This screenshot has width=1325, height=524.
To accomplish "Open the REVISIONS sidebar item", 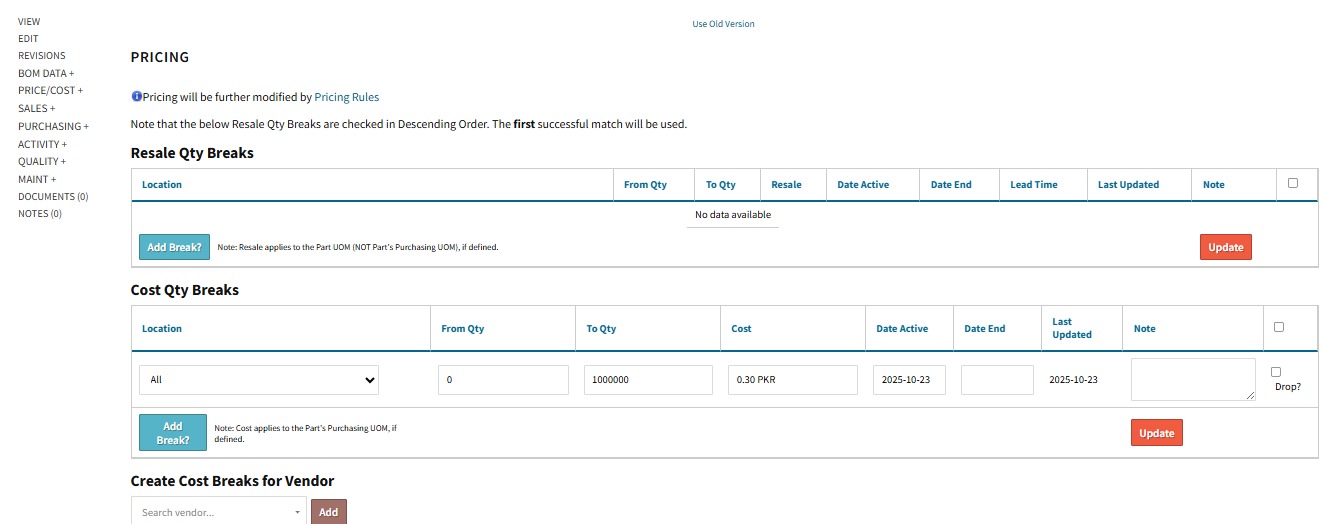I will pos(41,56).
